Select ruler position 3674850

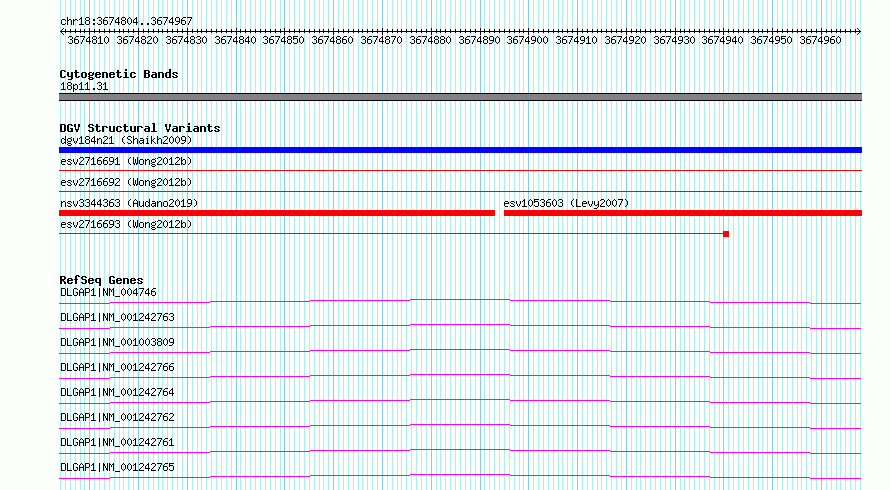click(x=283, y=40)
